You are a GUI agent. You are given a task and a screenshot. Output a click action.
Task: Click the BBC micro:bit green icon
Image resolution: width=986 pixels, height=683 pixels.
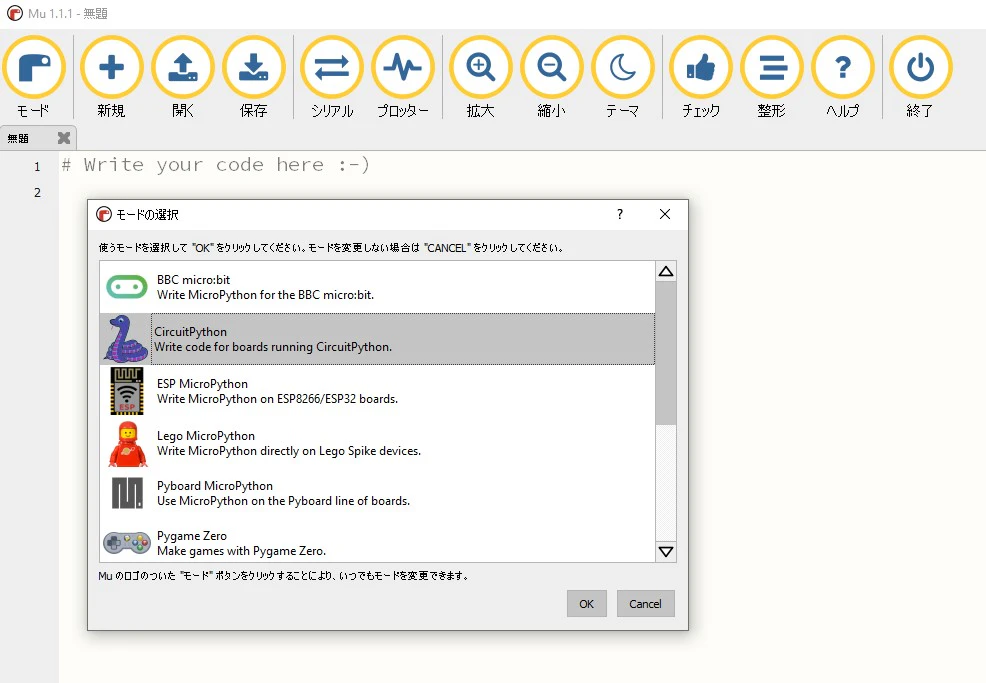127,287
